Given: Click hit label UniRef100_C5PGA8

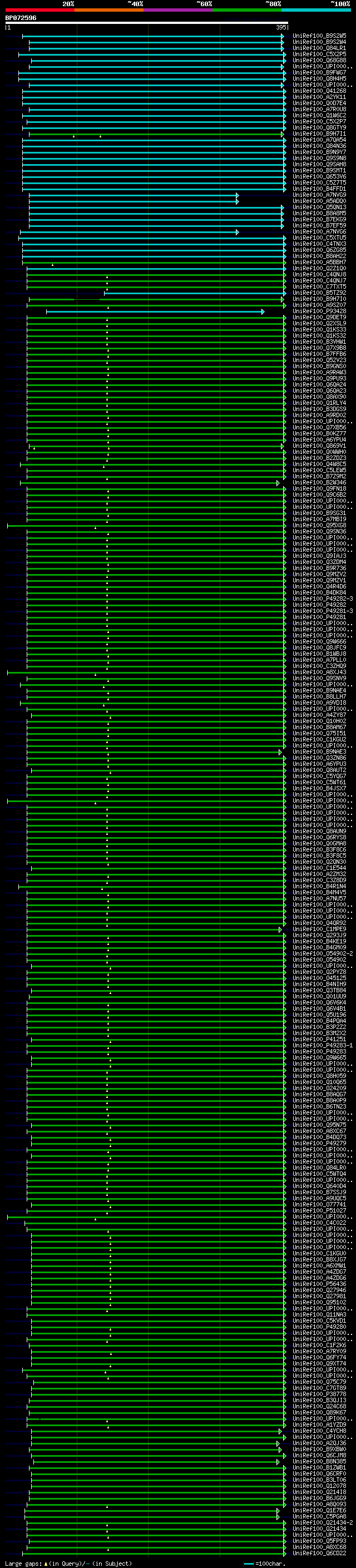Looking at the screenshot, I should (319, 1516).
